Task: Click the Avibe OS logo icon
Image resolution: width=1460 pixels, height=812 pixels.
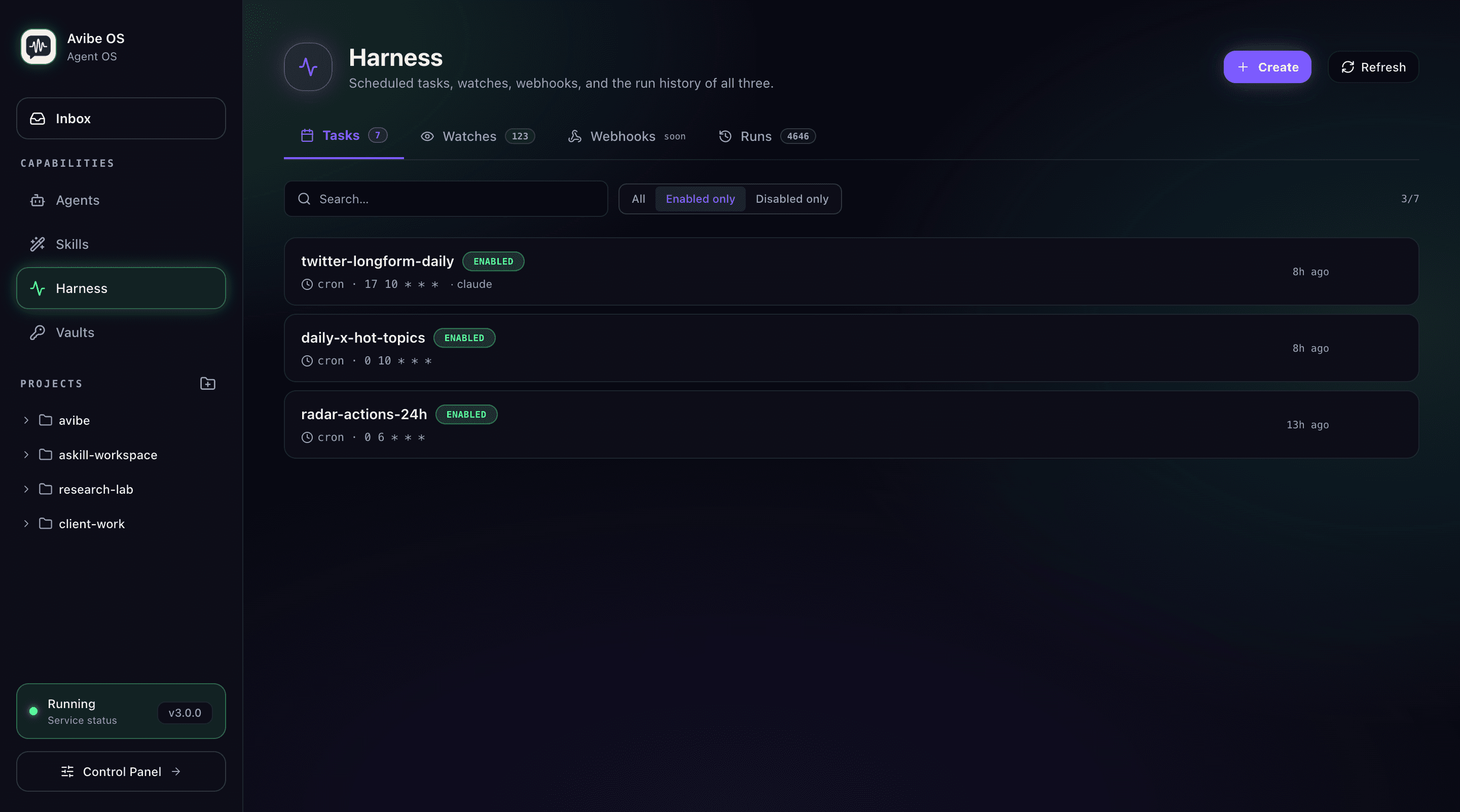Action: point(39,47)
